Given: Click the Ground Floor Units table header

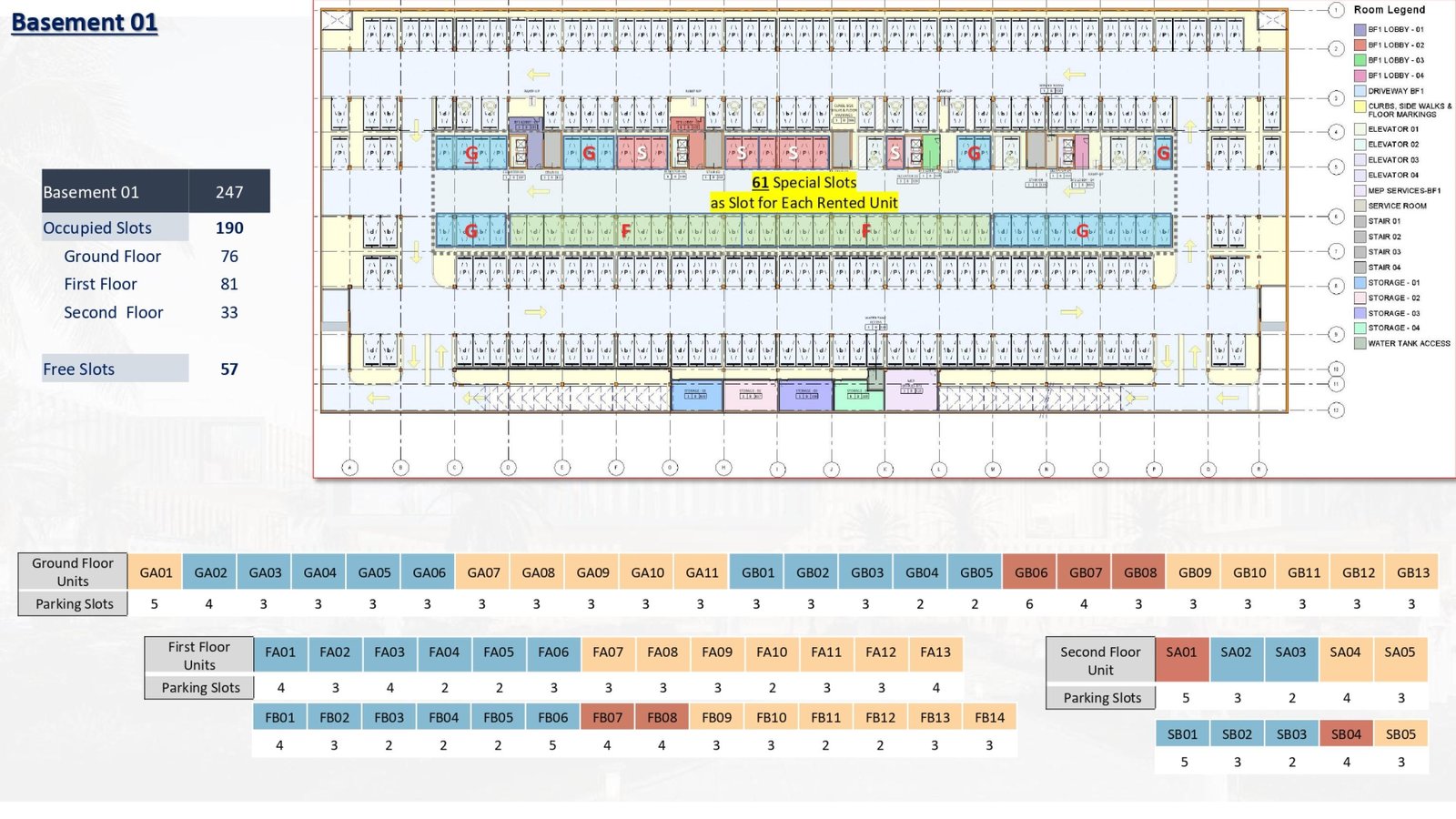Looking at the screenshot, I should (x=73, y=571).
